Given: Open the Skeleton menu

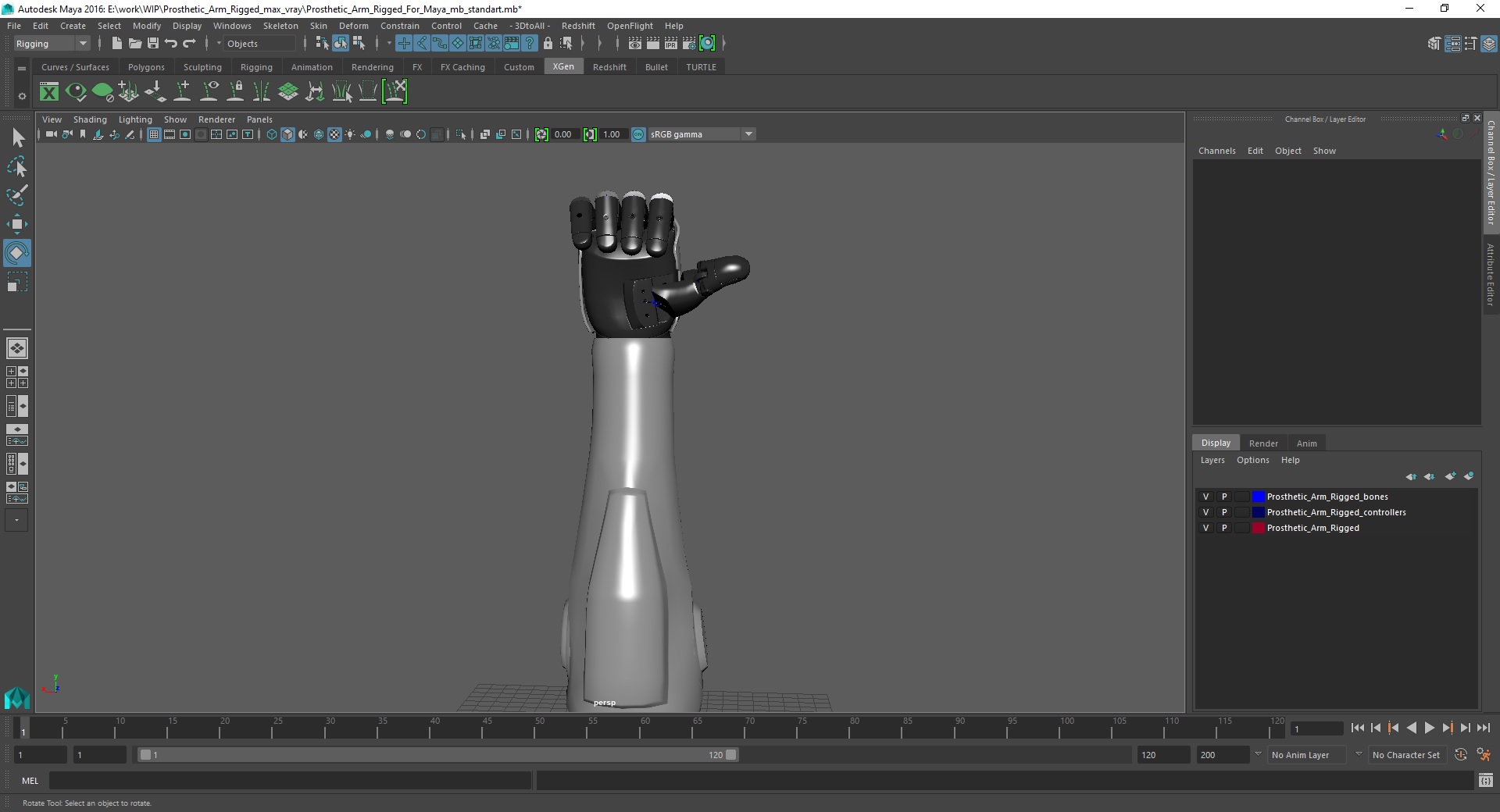Looking at the screenshot, I should (x=280, y=26).
